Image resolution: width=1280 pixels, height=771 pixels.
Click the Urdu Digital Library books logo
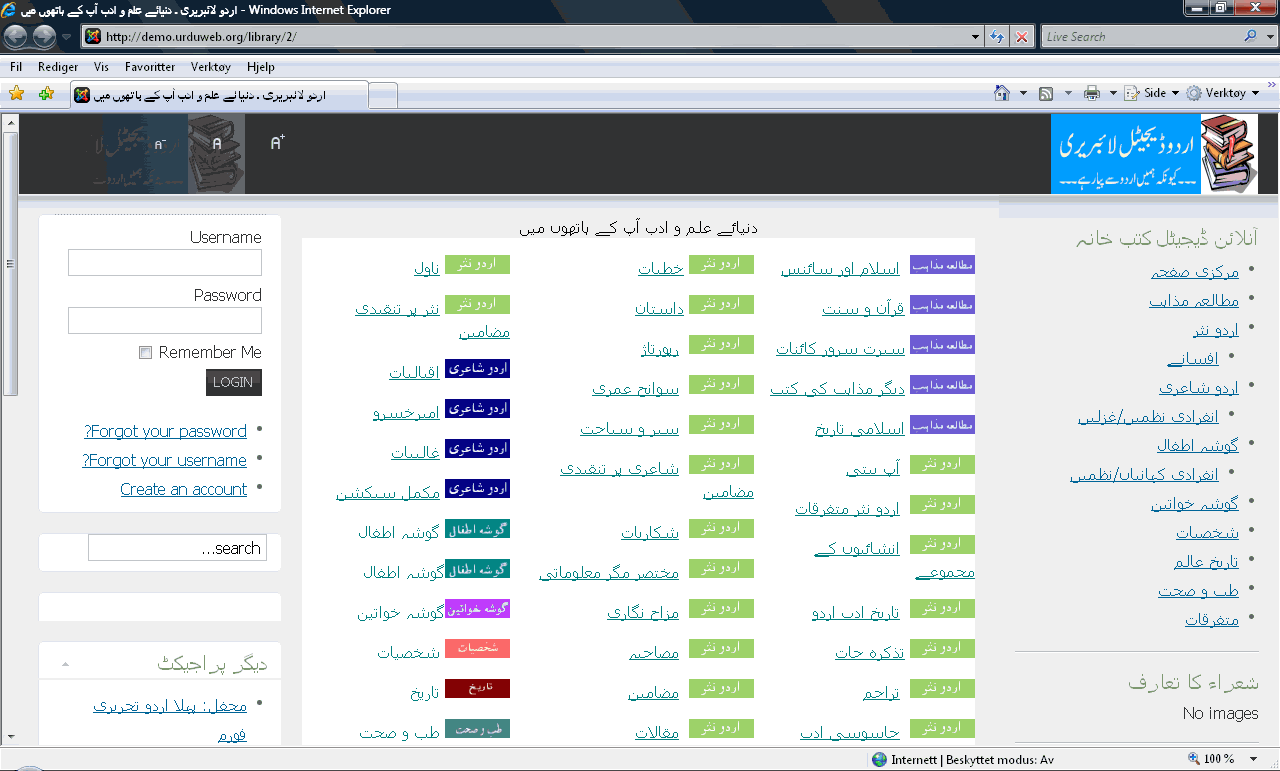(1154, 154)
